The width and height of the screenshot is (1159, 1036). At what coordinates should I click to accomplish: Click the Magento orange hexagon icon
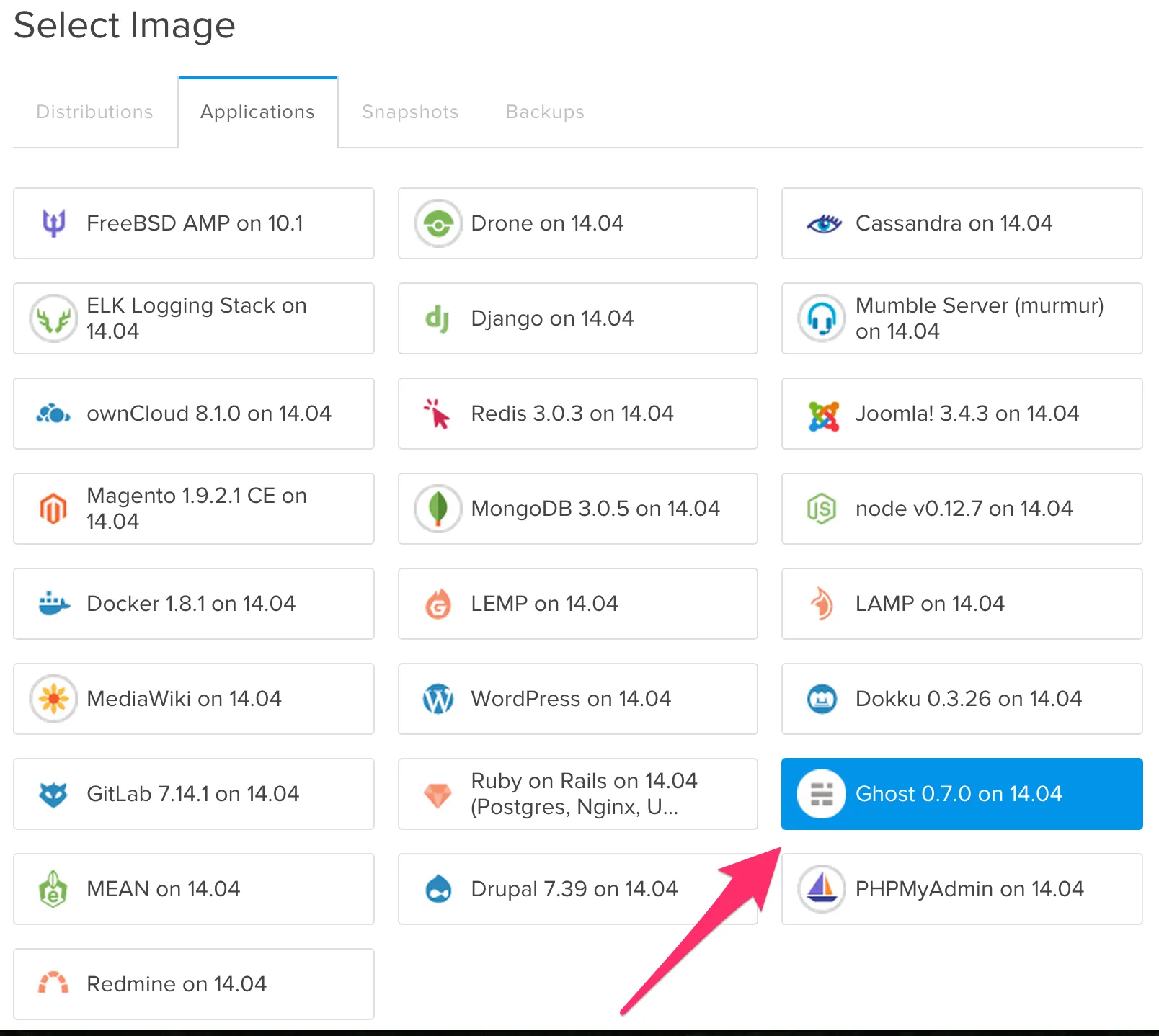click(x=53, y=509)
